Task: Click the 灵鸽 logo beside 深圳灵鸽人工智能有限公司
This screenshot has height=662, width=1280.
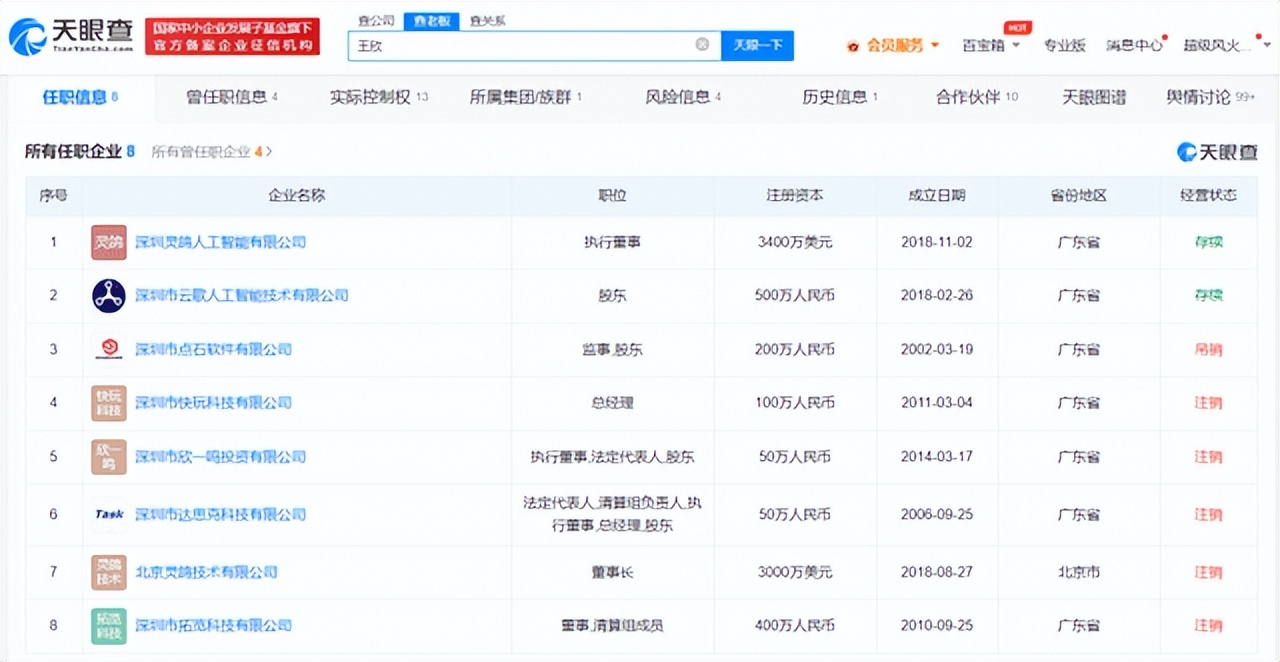Action: [108, 242]
